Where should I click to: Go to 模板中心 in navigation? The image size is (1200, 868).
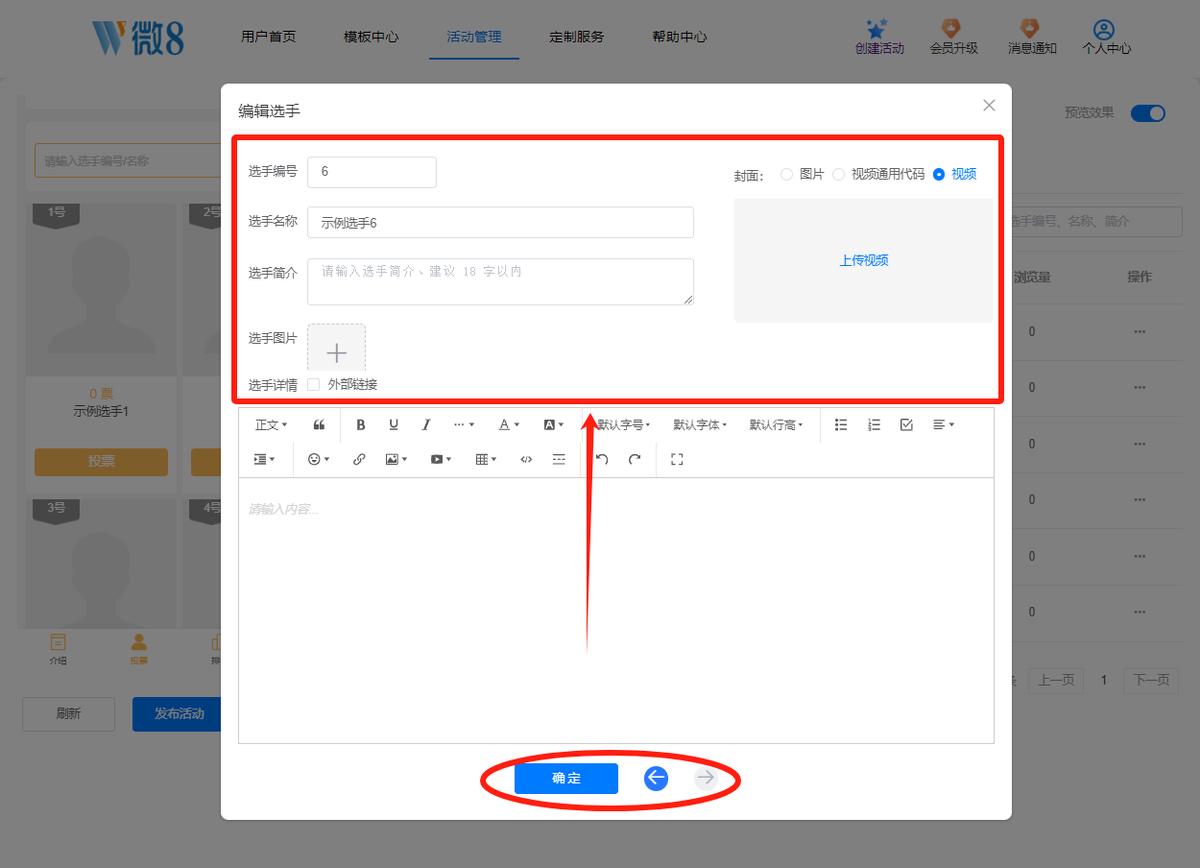[371, 37]
